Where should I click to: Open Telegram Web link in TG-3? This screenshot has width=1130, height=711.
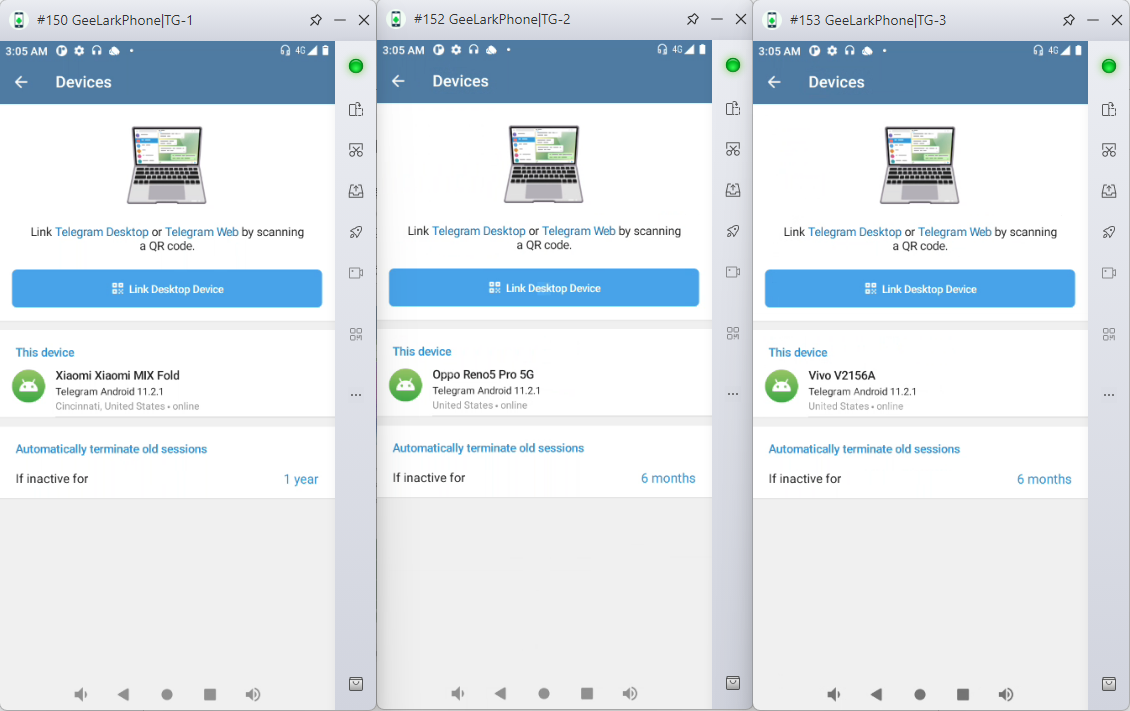(955, 232)
